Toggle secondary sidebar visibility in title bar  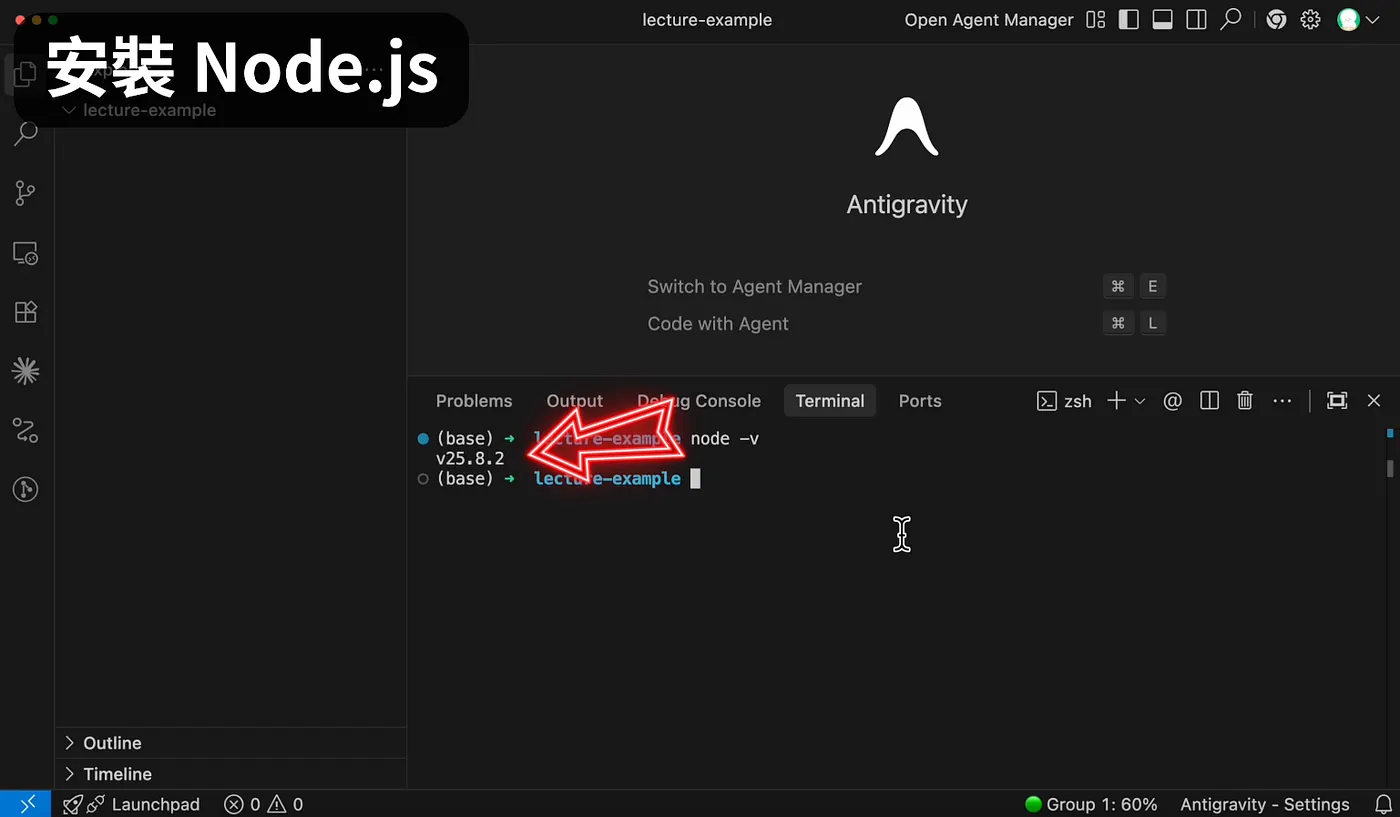coord(1196,20)
